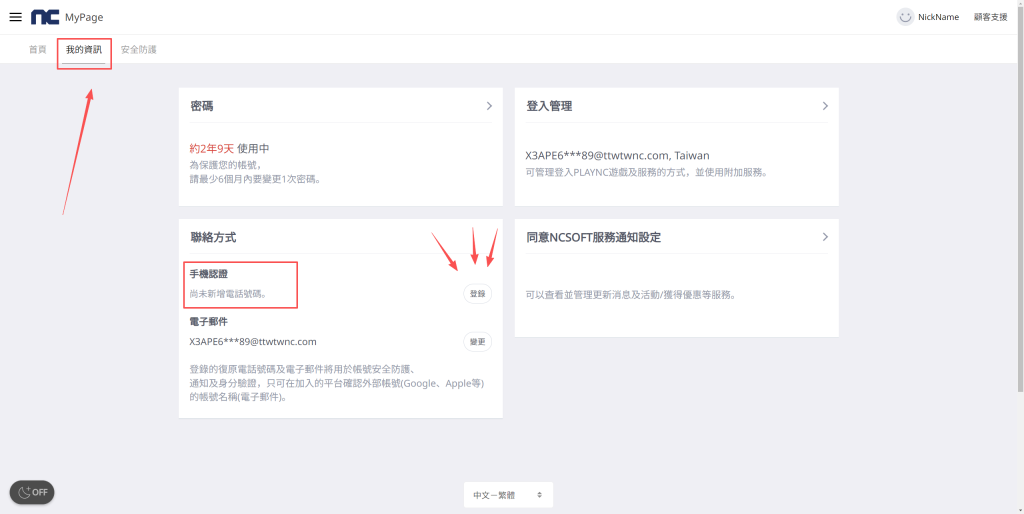This screenshot has height=514, width=1024.
Task: Click the NickName username text
Action: [938, 17]
